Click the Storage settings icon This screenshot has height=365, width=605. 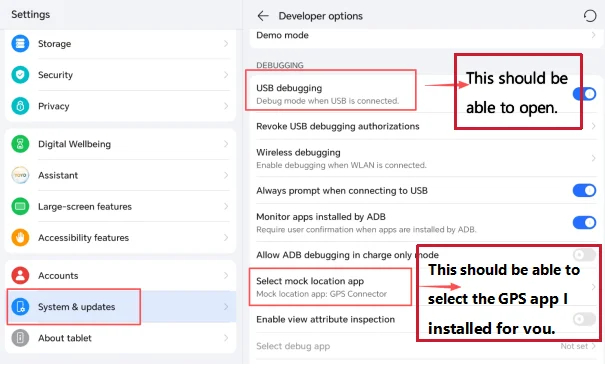(20, 44)
